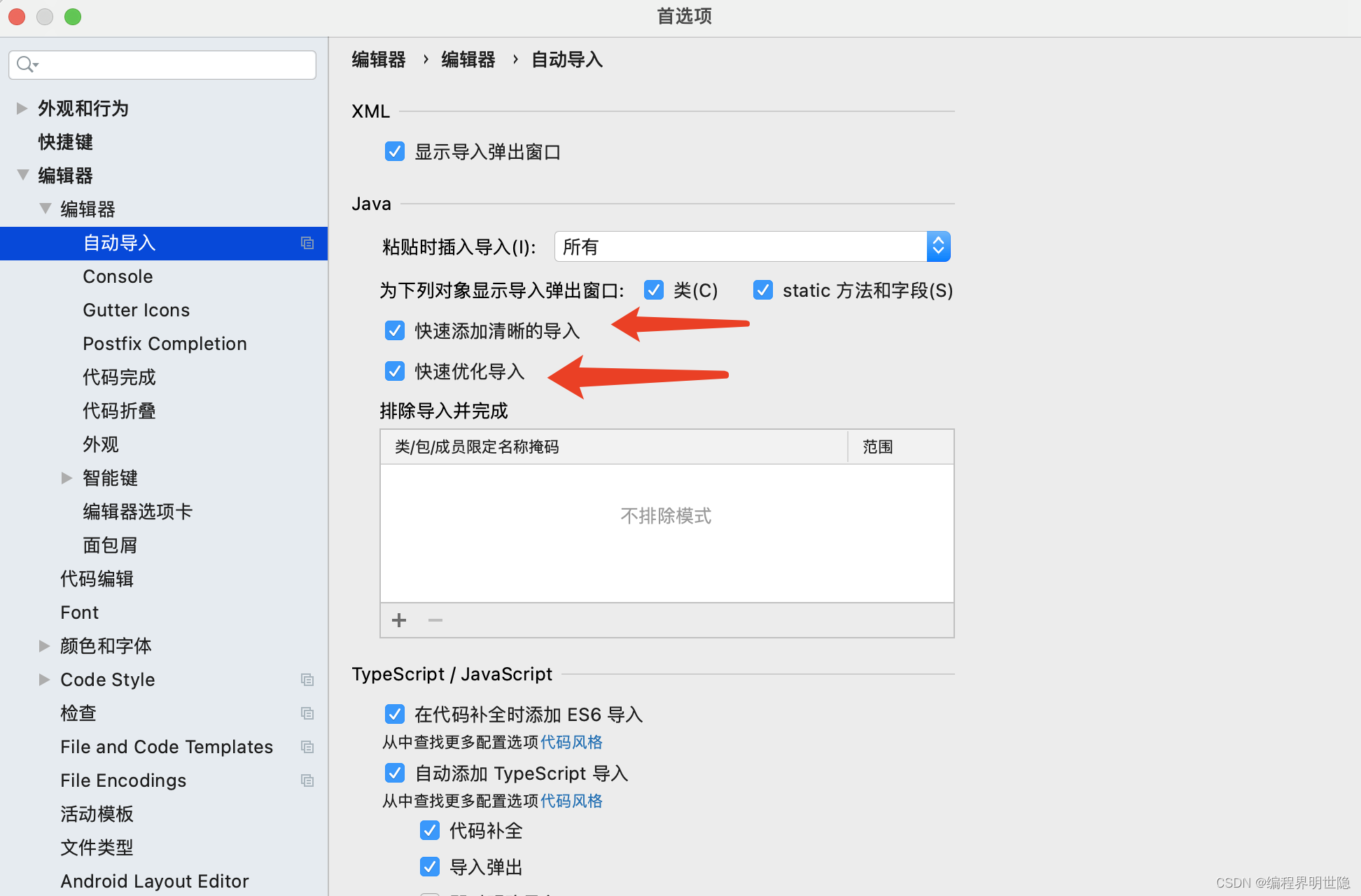Toggle 快速优化导入 checkbox
The height and width of the screenshot is (896, 1361).
pos(393,371)
